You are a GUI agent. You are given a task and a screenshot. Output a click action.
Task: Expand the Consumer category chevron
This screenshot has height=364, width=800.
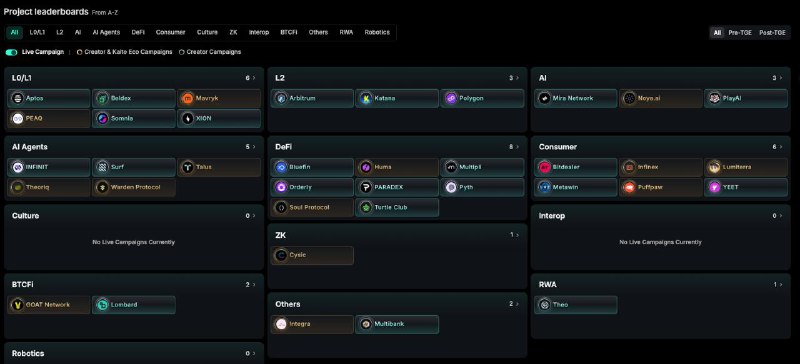(x=781, y=147)
